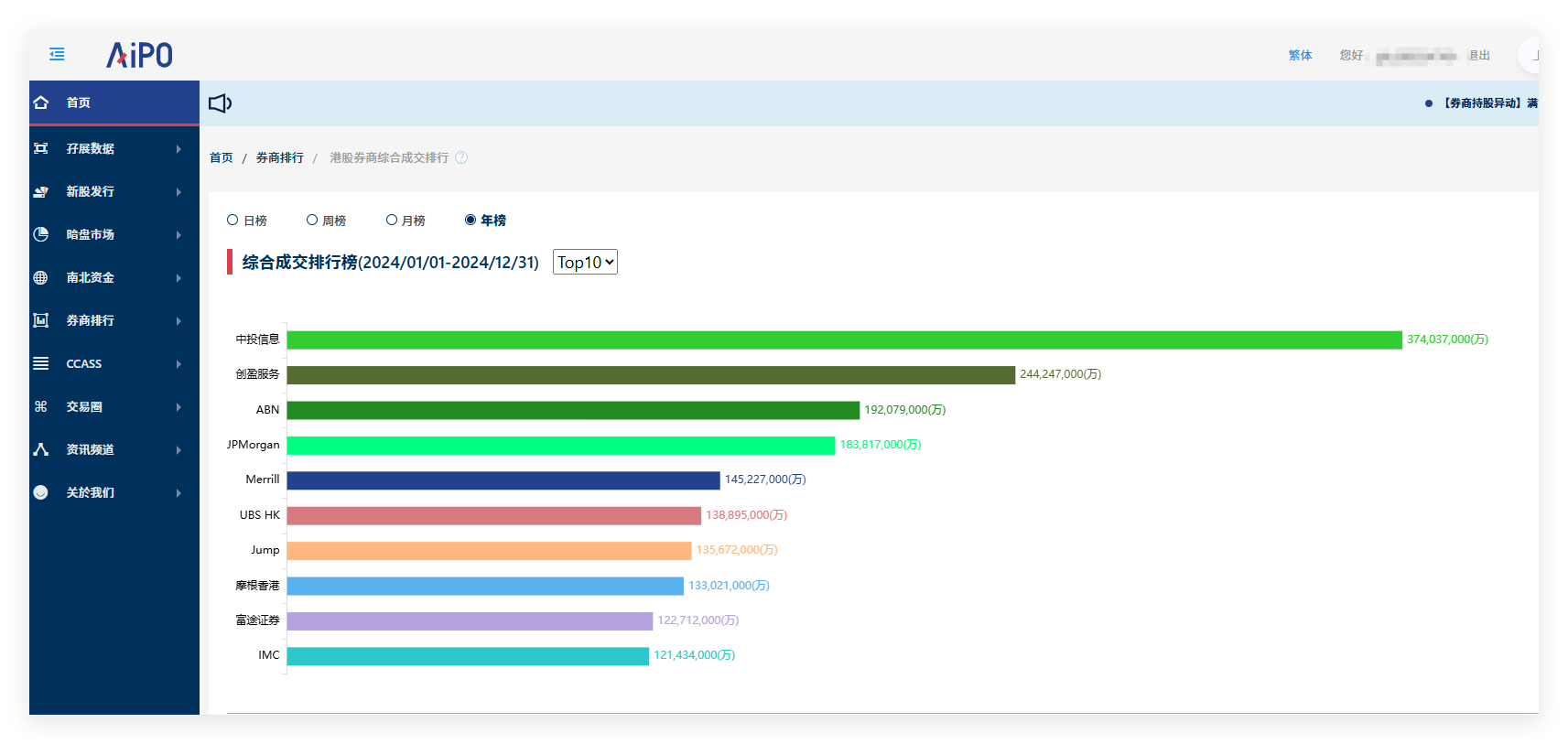Click the bright green 中投信息 bar

(x=844, y=340)
